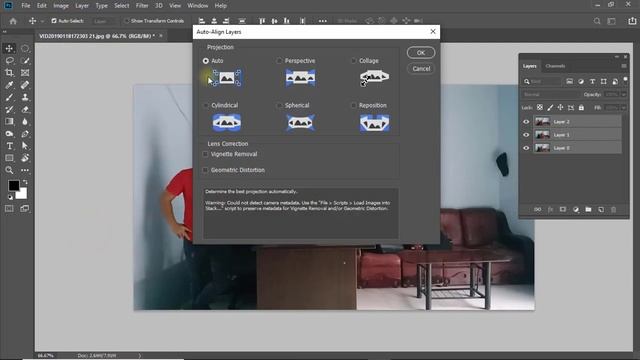Select the History Brush tool
Screen dimensions: 640x360
tap(9, 109)
